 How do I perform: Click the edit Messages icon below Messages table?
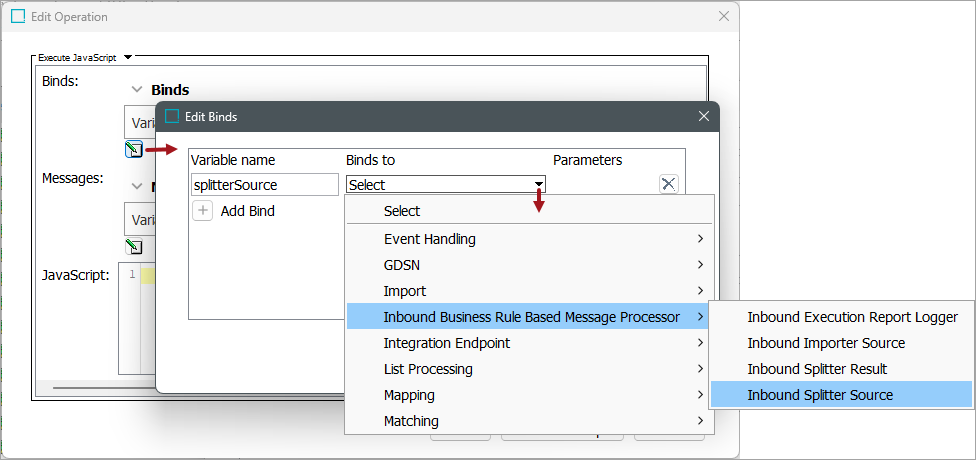(x=134, y=247)
